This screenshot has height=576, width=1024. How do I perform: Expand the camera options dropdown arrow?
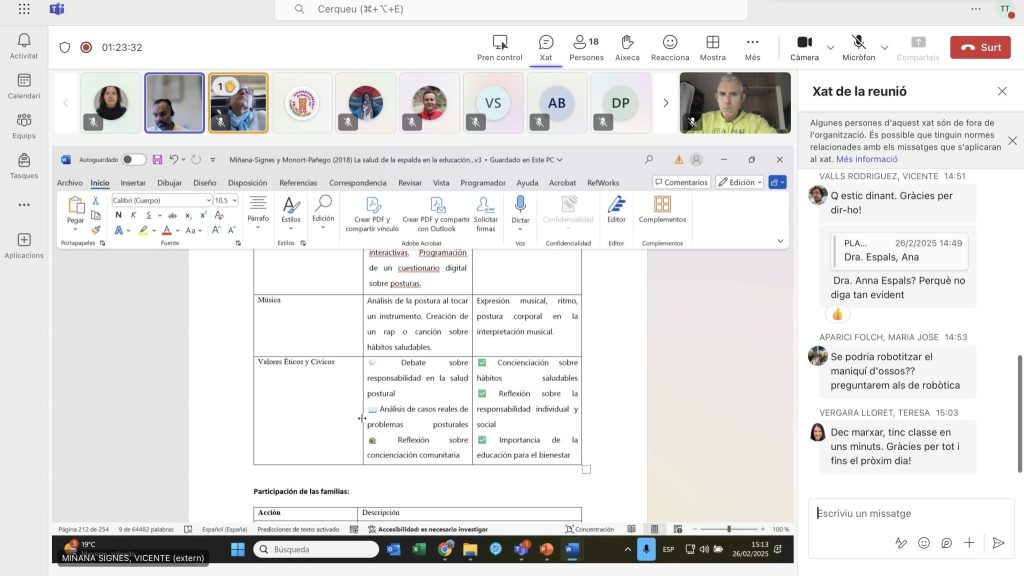coord(830,47)
